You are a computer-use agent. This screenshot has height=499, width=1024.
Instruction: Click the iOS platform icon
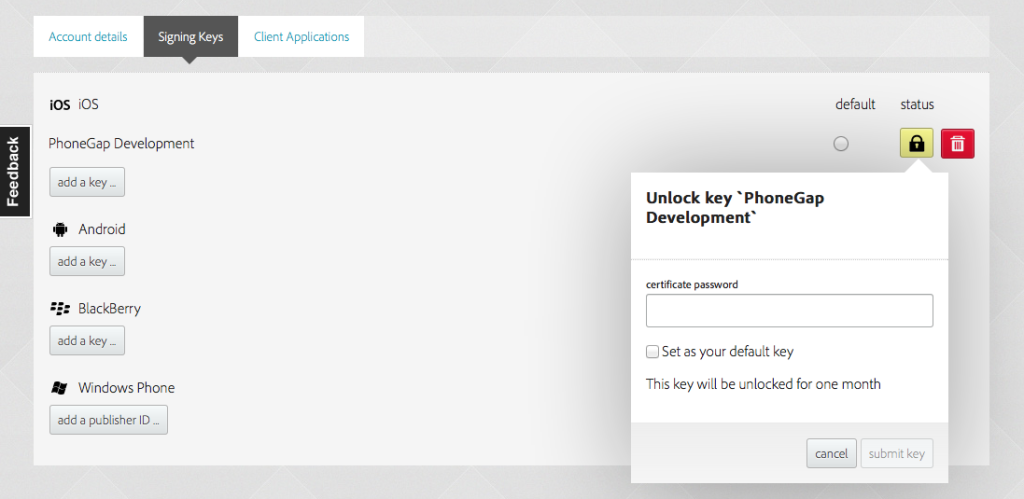coord(59,105)
